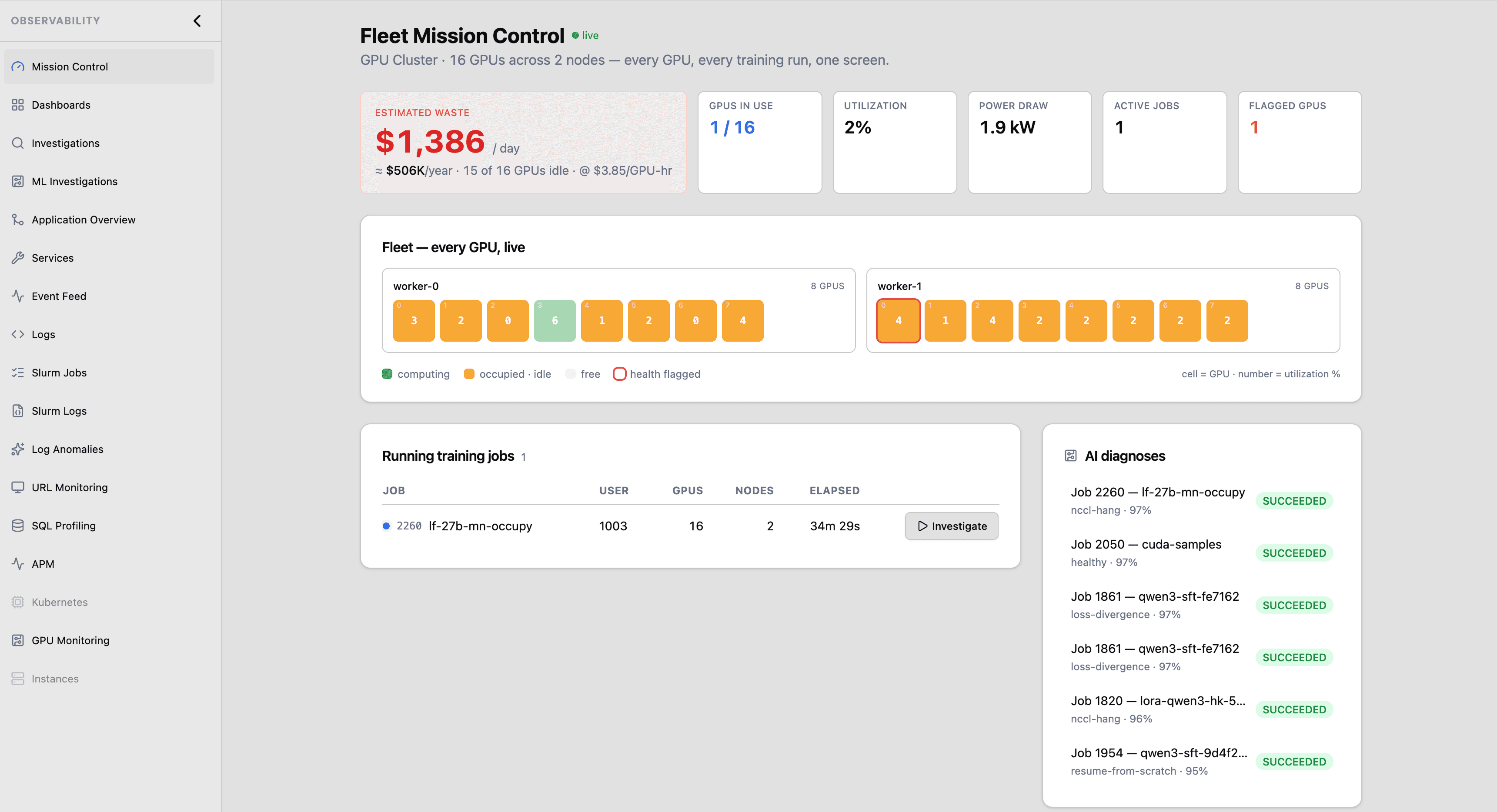Go to ML Investigations

click(x=109, y=181)
